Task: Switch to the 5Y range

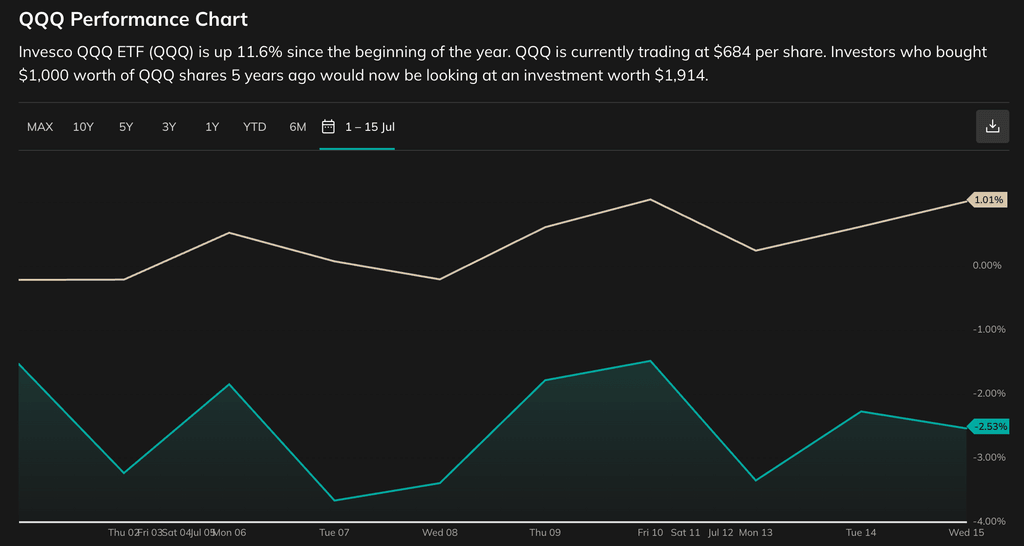Action: click(126, 127)
